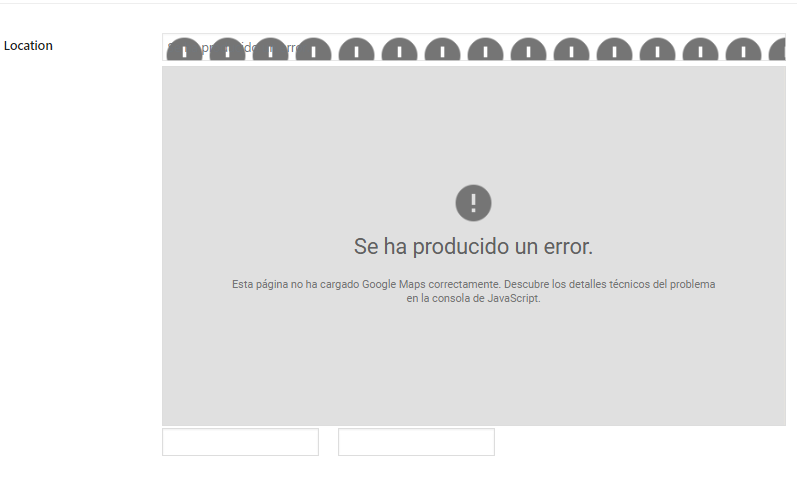The image size is (797, 500).
Task: Click the 'Location' label
Action: pos(28,46)
